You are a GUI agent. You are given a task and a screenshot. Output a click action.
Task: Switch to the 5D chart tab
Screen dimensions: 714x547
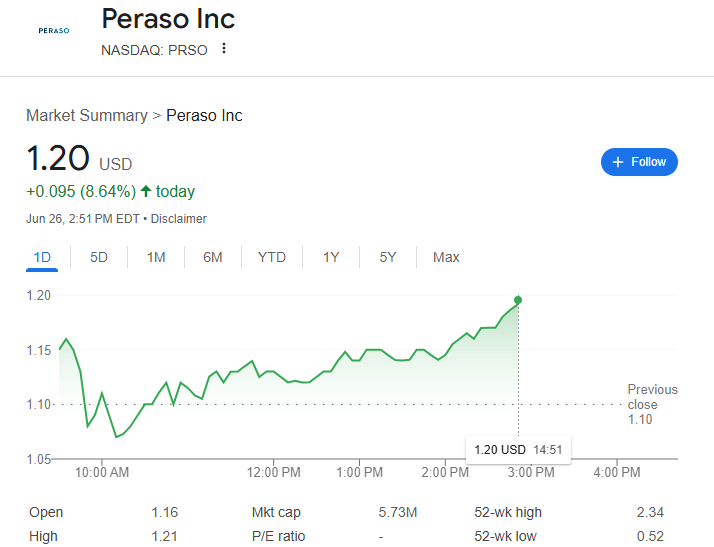(x=98, y=257)
